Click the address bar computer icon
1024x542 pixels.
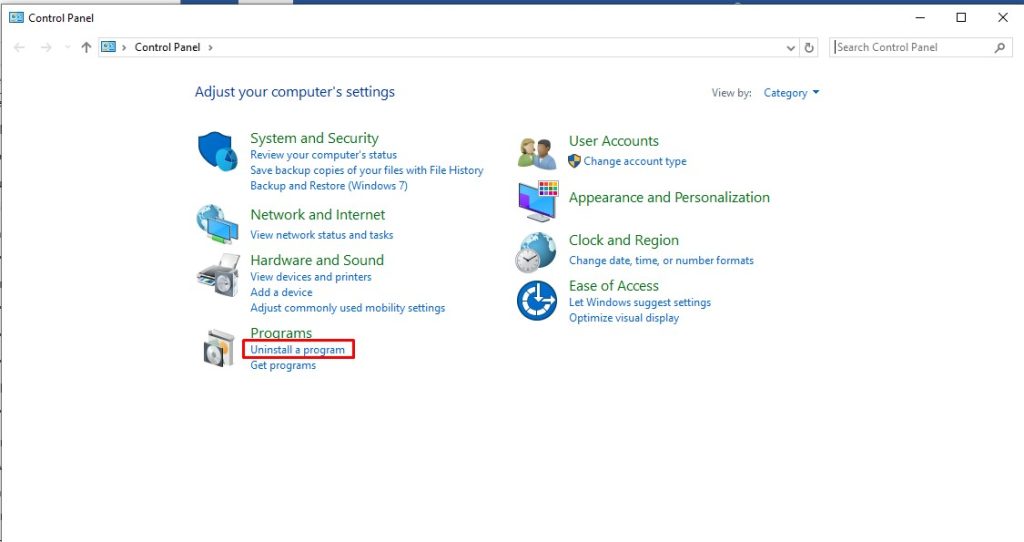coord(108,47)
